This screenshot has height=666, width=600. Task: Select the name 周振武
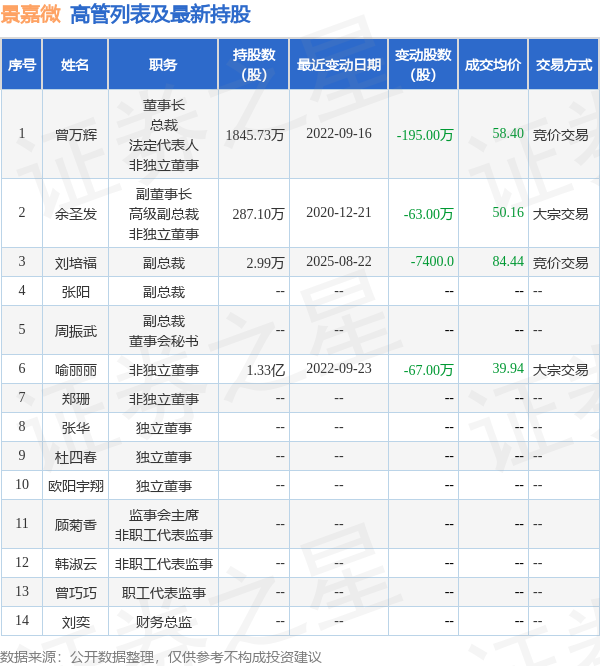click(76, 331)
